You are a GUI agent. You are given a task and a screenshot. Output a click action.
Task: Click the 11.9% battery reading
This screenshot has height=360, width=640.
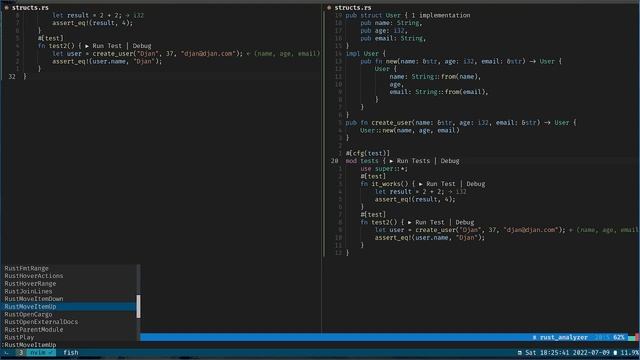(630, 353)
